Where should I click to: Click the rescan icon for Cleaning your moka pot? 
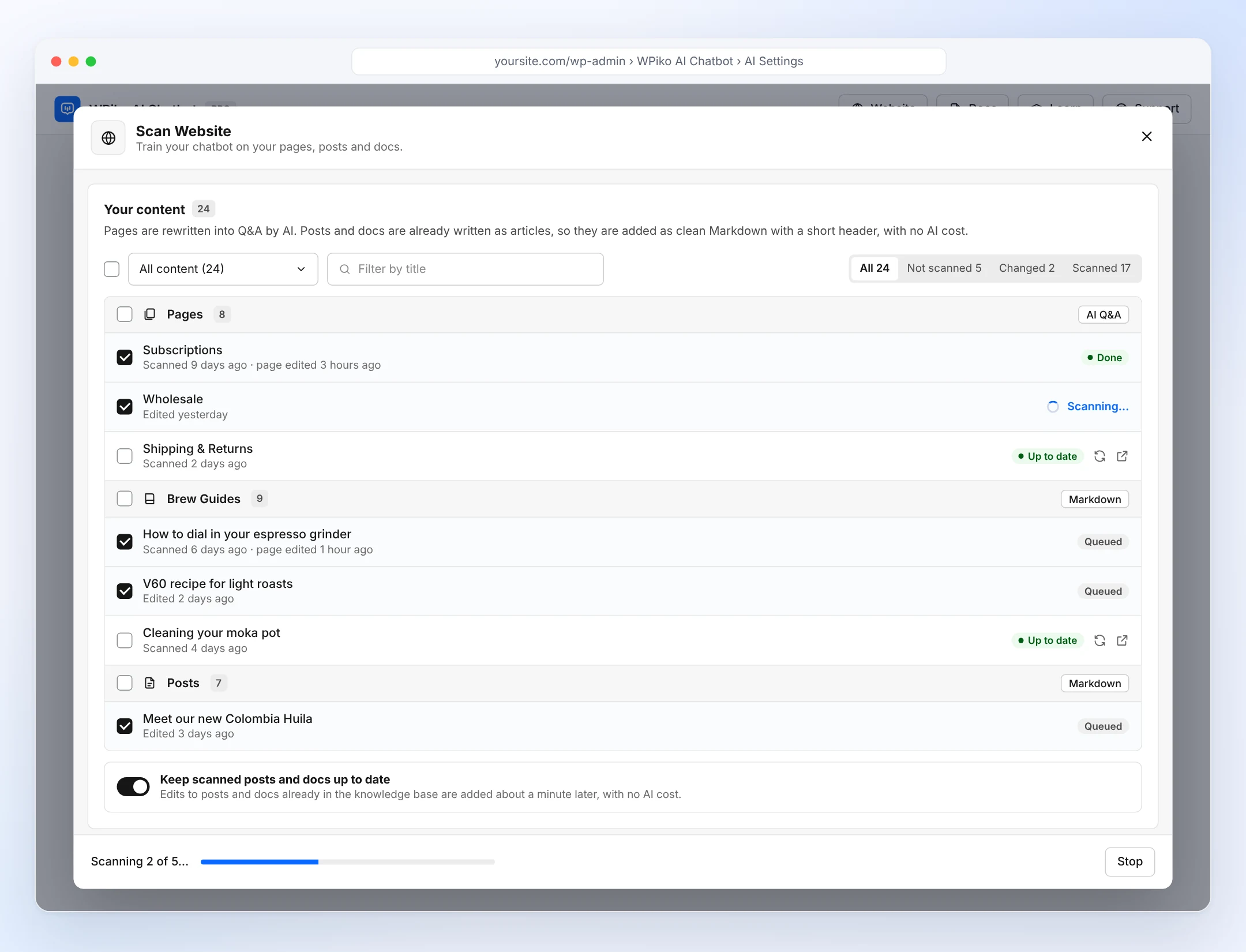[x=1099, y=640]
